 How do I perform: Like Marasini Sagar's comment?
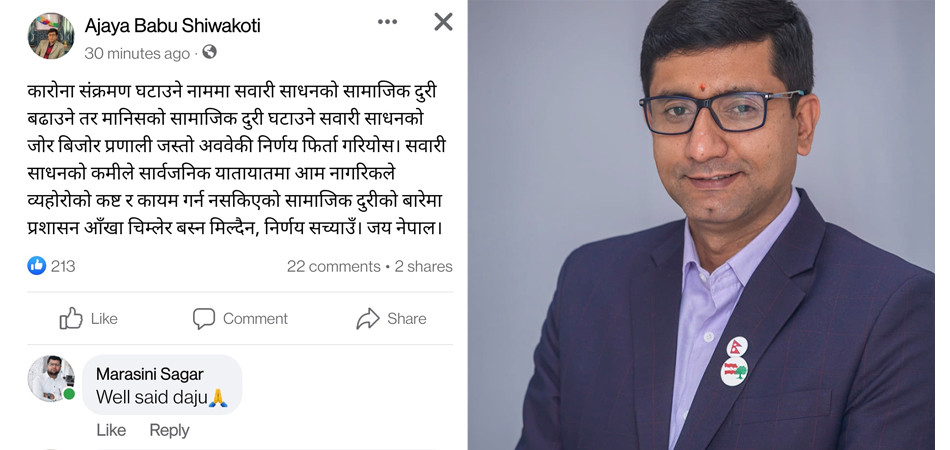pos(111,430)
